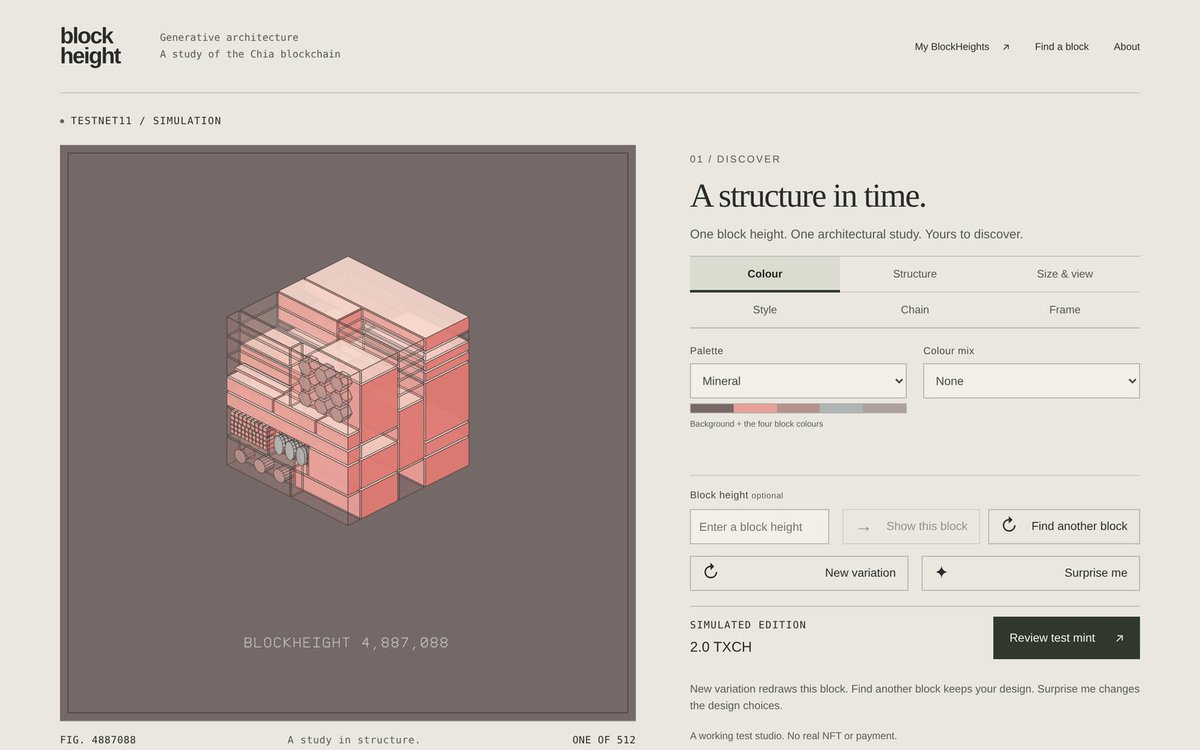Viewport: 1200px width, 750px height.
Task: Open My BlockHeights link
Action: [x=962, y=47]
